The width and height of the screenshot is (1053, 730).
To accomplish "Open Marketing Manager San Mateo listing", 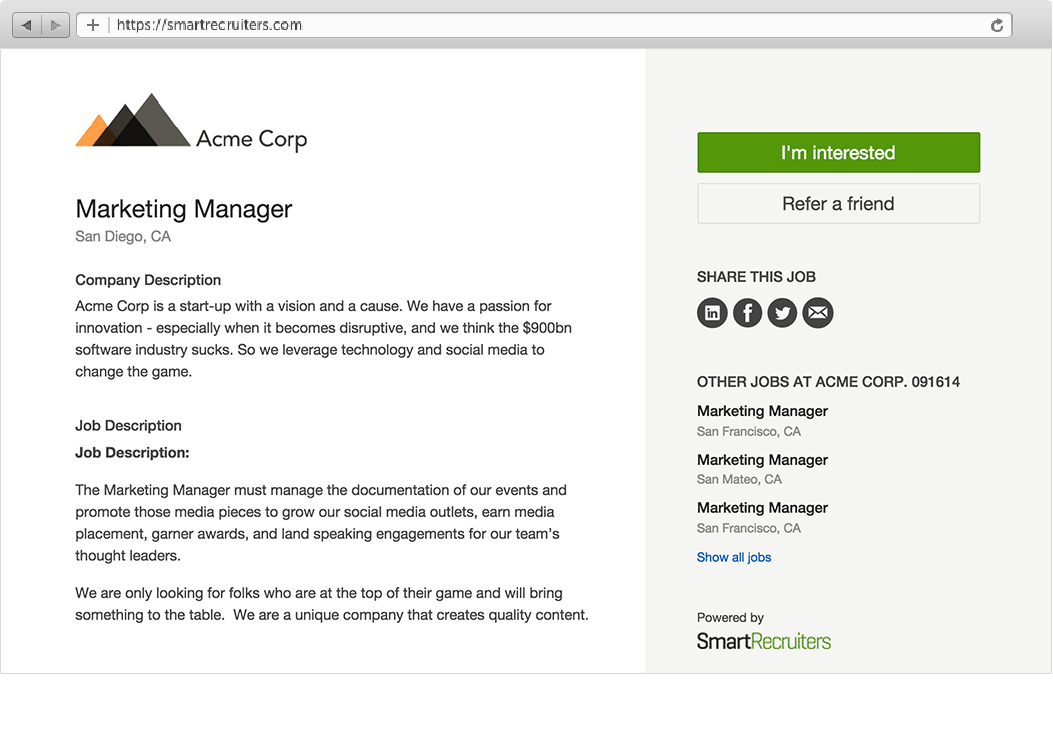I will click(x=762, y=460).
